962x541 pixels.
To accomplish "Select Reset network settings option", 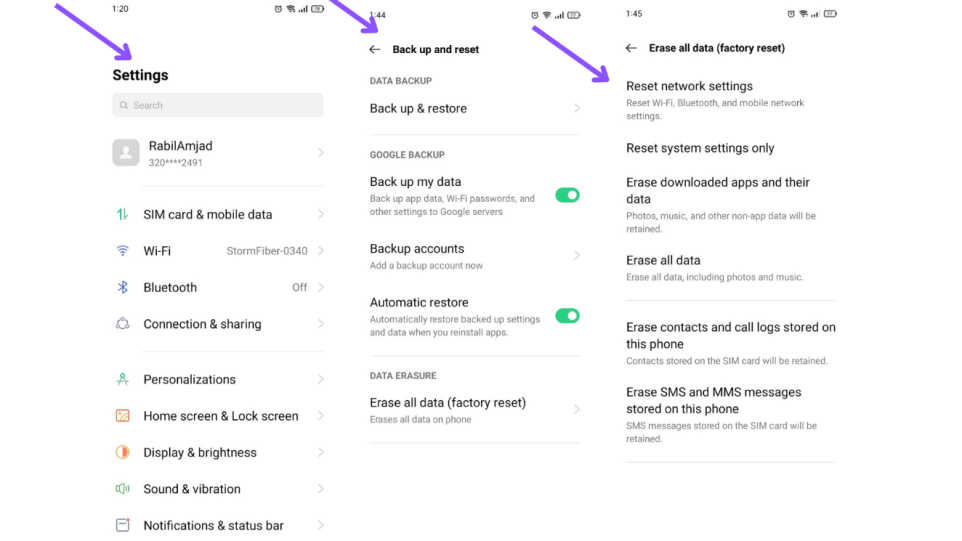I will point(689,87).
